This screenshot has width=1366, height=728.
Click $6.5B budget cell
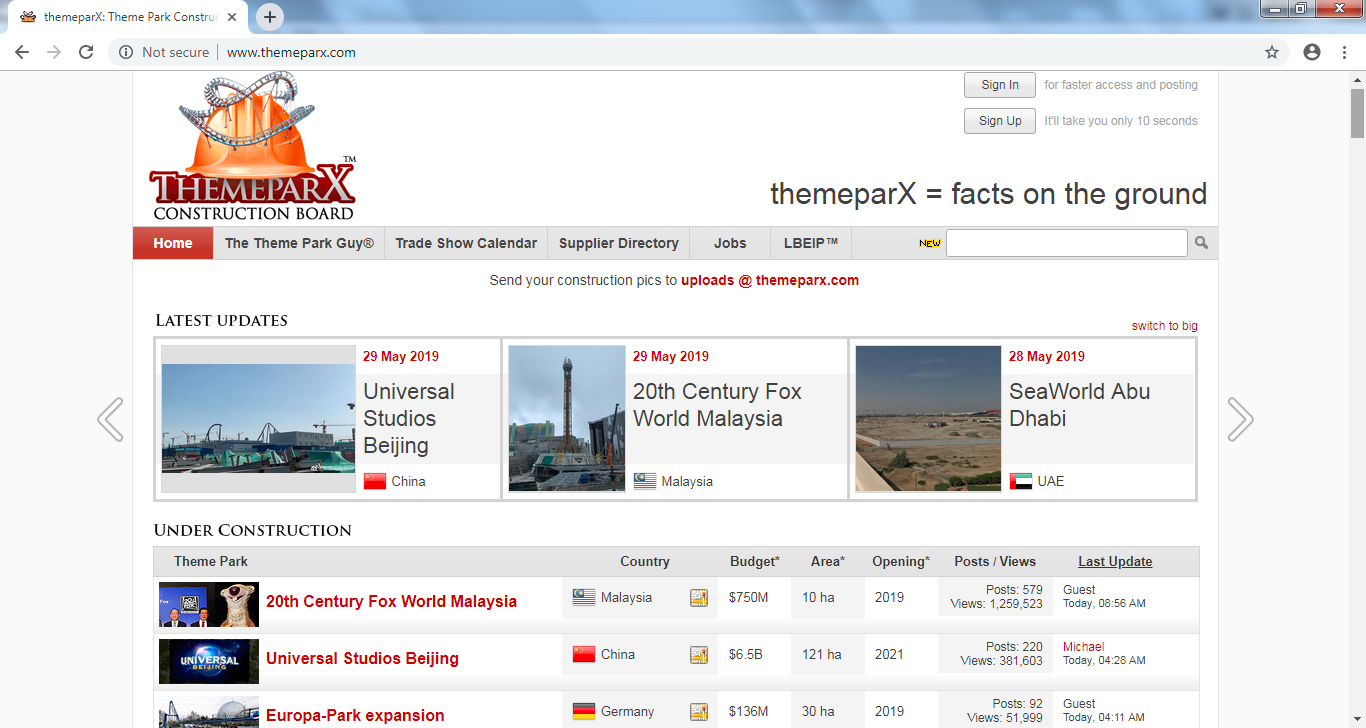746,654
